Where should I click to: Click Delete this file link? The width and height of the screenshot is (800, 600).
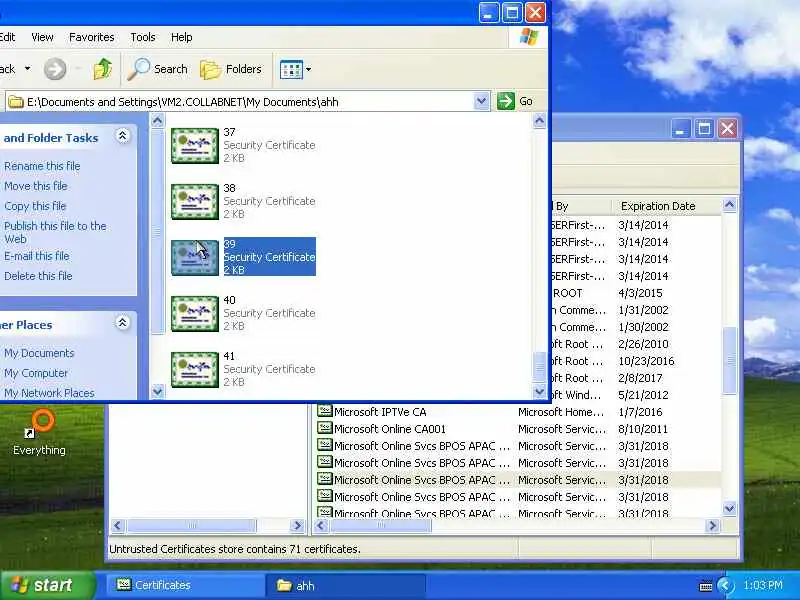(38, 276)
